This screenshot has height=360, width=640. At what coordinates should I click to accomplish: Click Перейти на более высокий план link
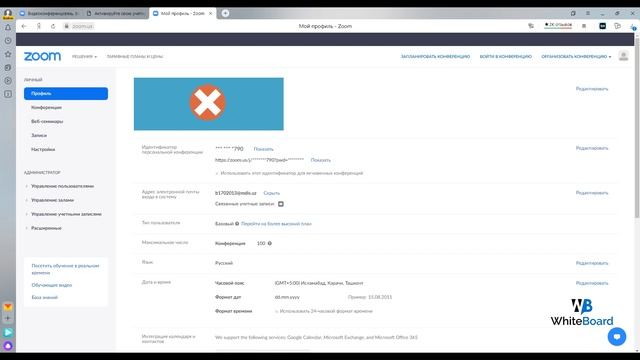pos(276,224)
